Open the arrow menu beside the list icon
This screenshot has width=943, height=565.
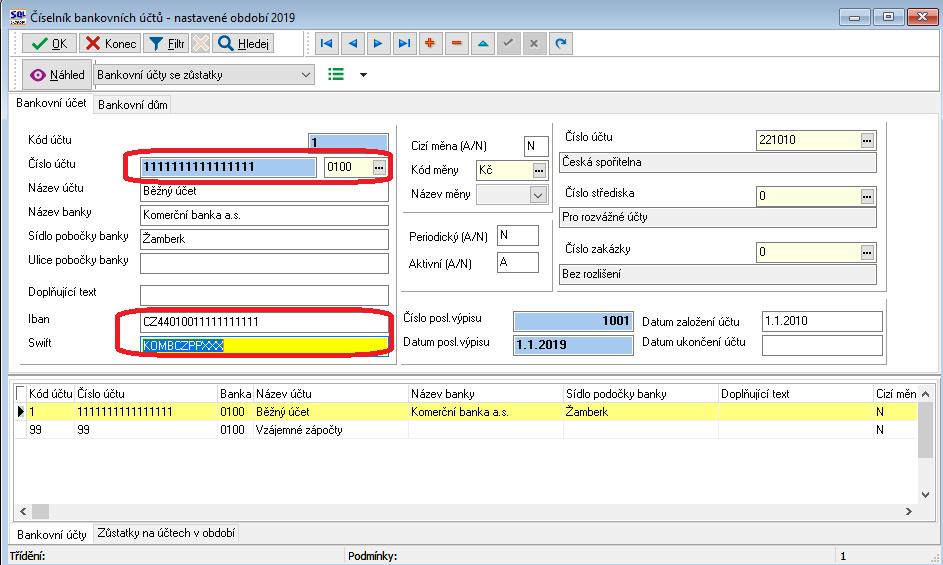363,75
